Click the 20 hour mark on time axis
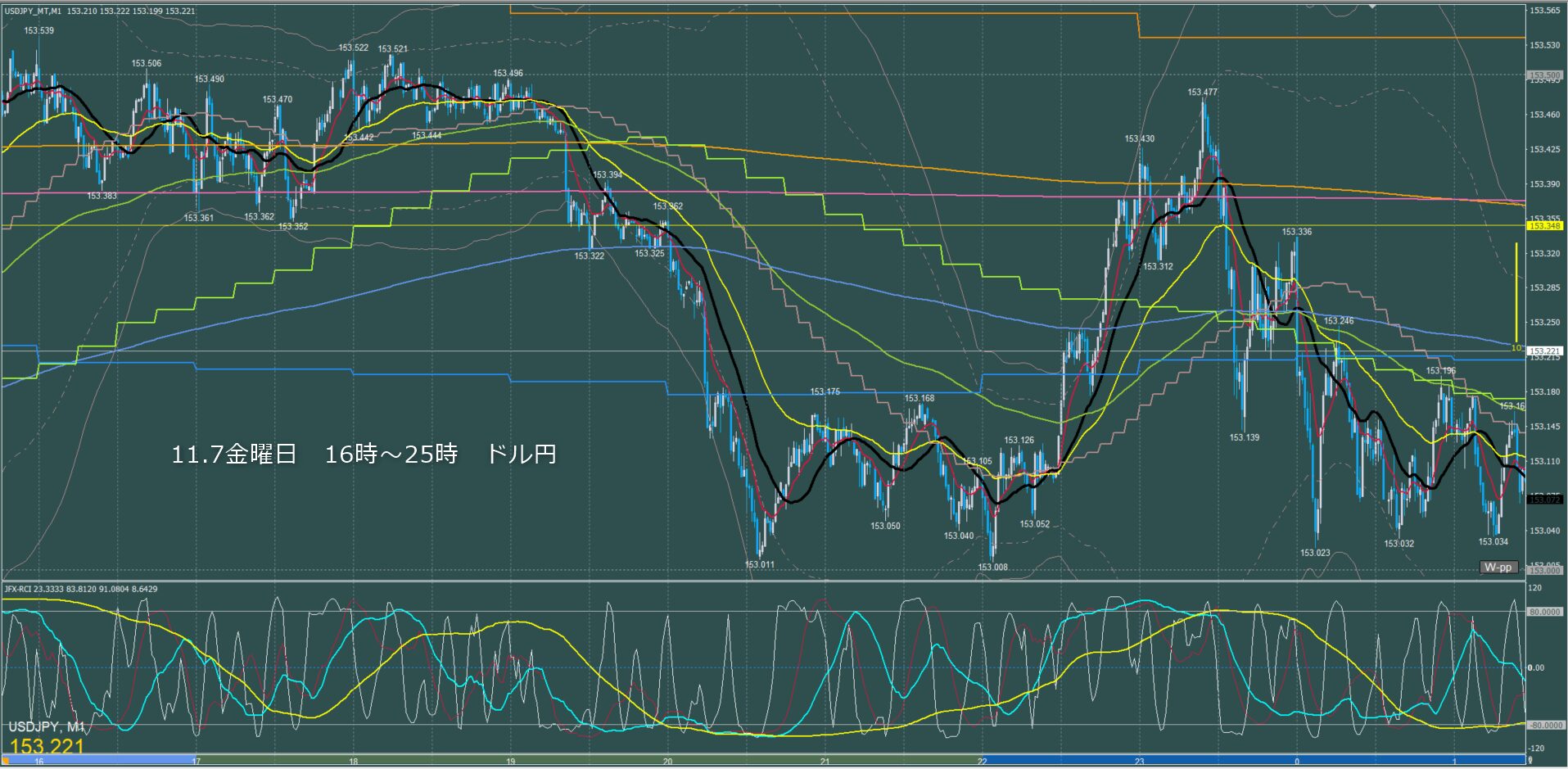The width and height of the screenshot is (1568, 769). (x=667, y=762)
